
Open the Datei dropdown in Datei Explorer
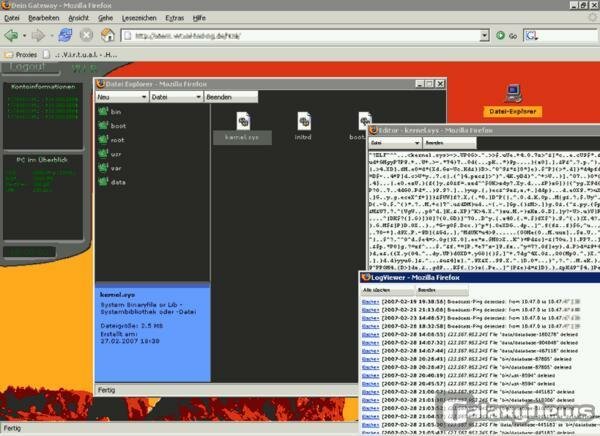(x=176, y=97)
